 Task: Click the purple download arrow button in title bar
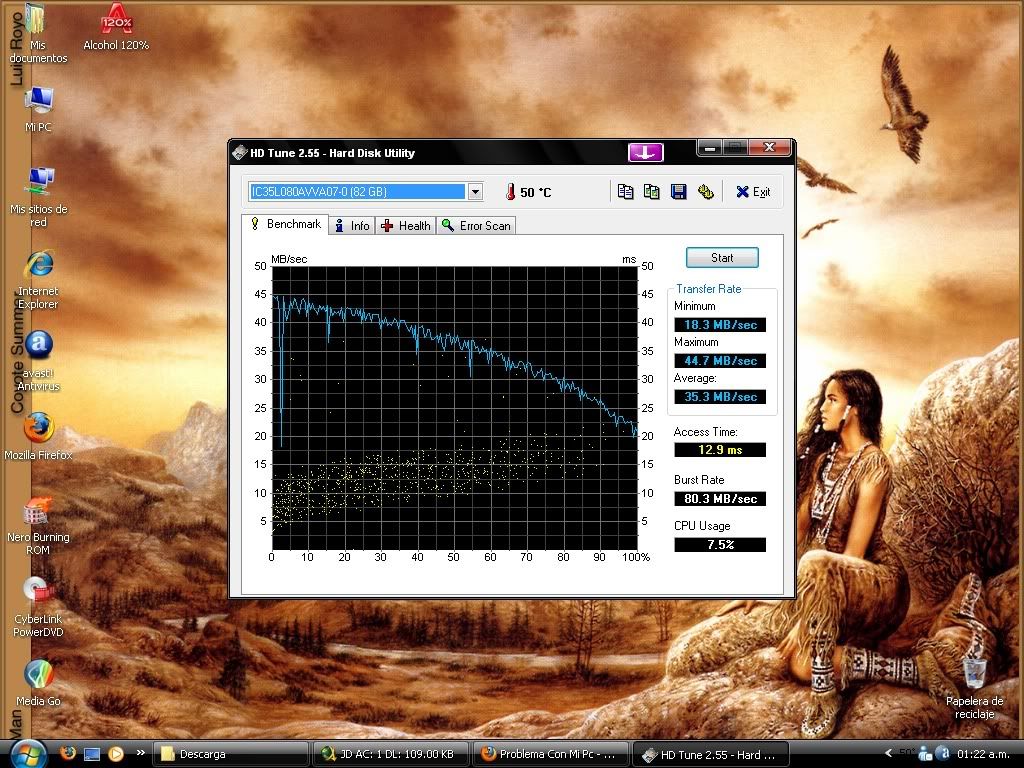645,152
